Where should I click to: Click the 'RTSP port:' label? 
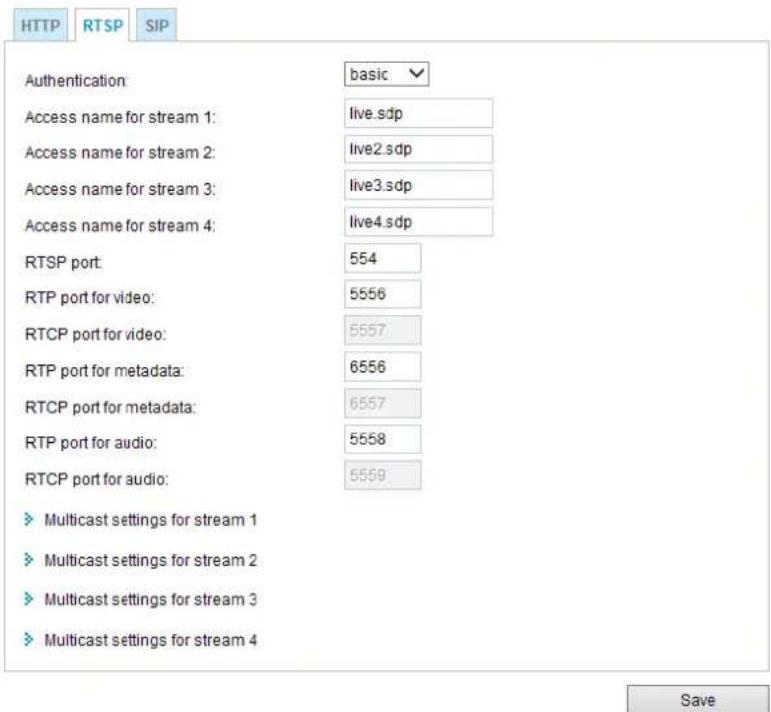[63, 263]
